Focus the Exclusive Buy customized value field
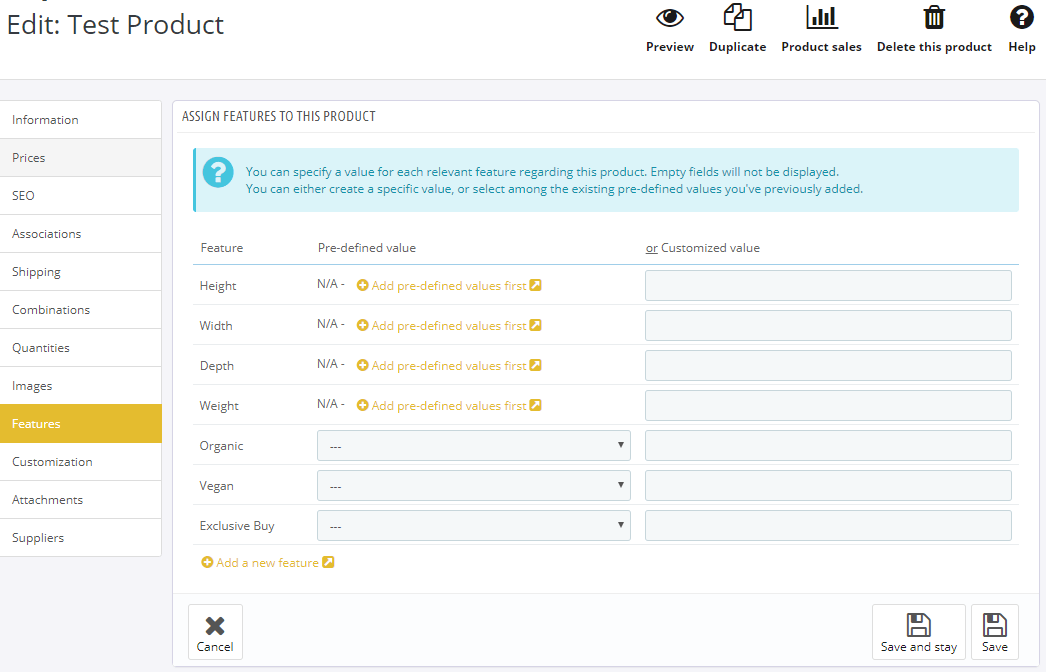Screen dimensions: 1046x672 [x=828, y=526]
